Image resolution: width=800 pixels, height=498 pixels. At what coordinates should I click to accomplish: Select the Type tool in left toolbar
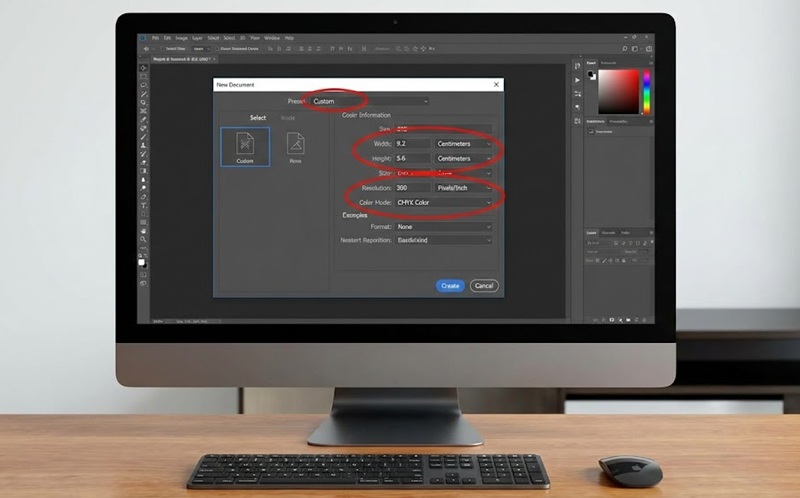[x=144, y=205]
